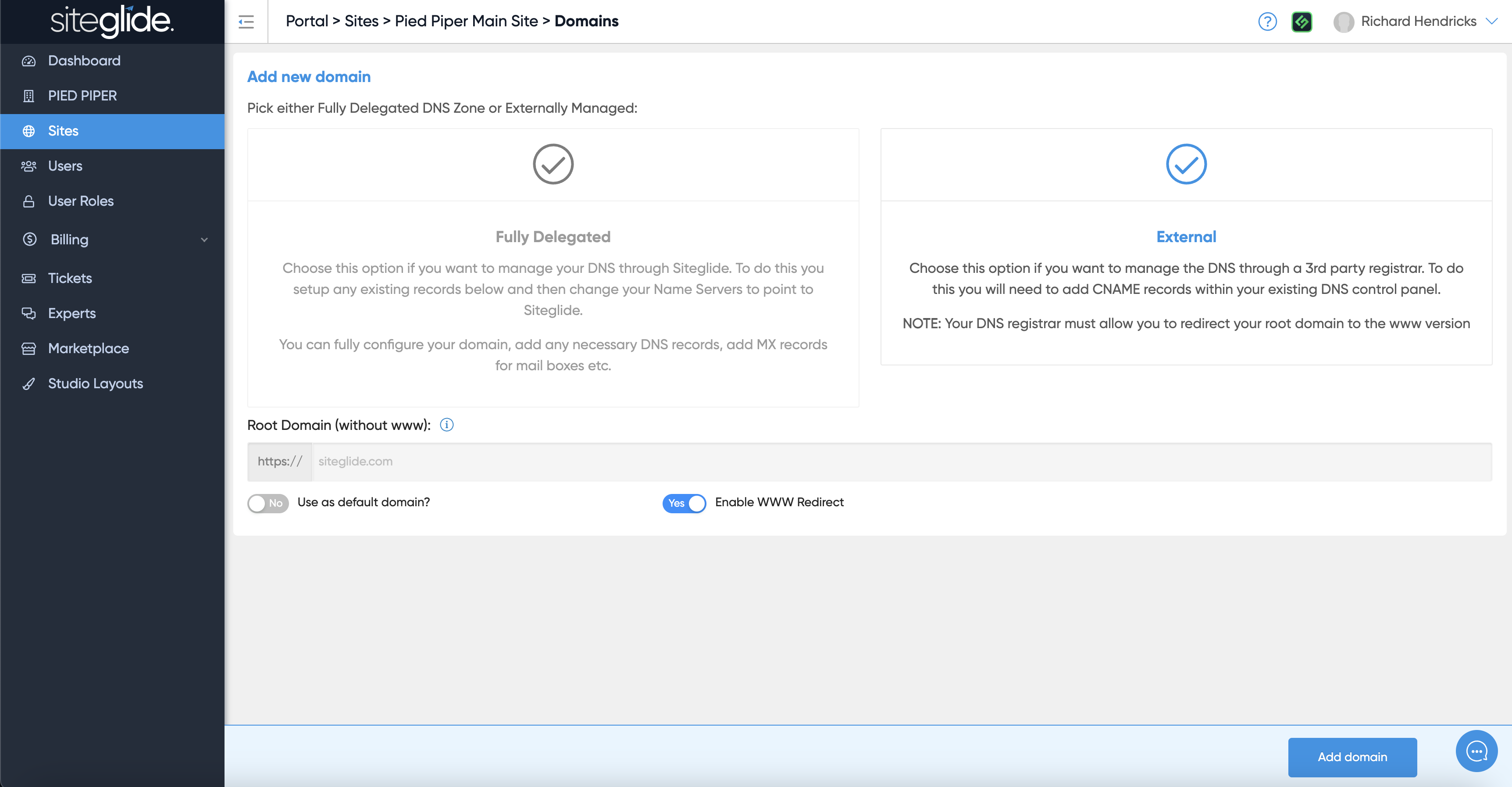Select the Fully Delegated checkmark circle
Screen dimensions: 1512x787
pyautogui.click(x=553, y=164)
